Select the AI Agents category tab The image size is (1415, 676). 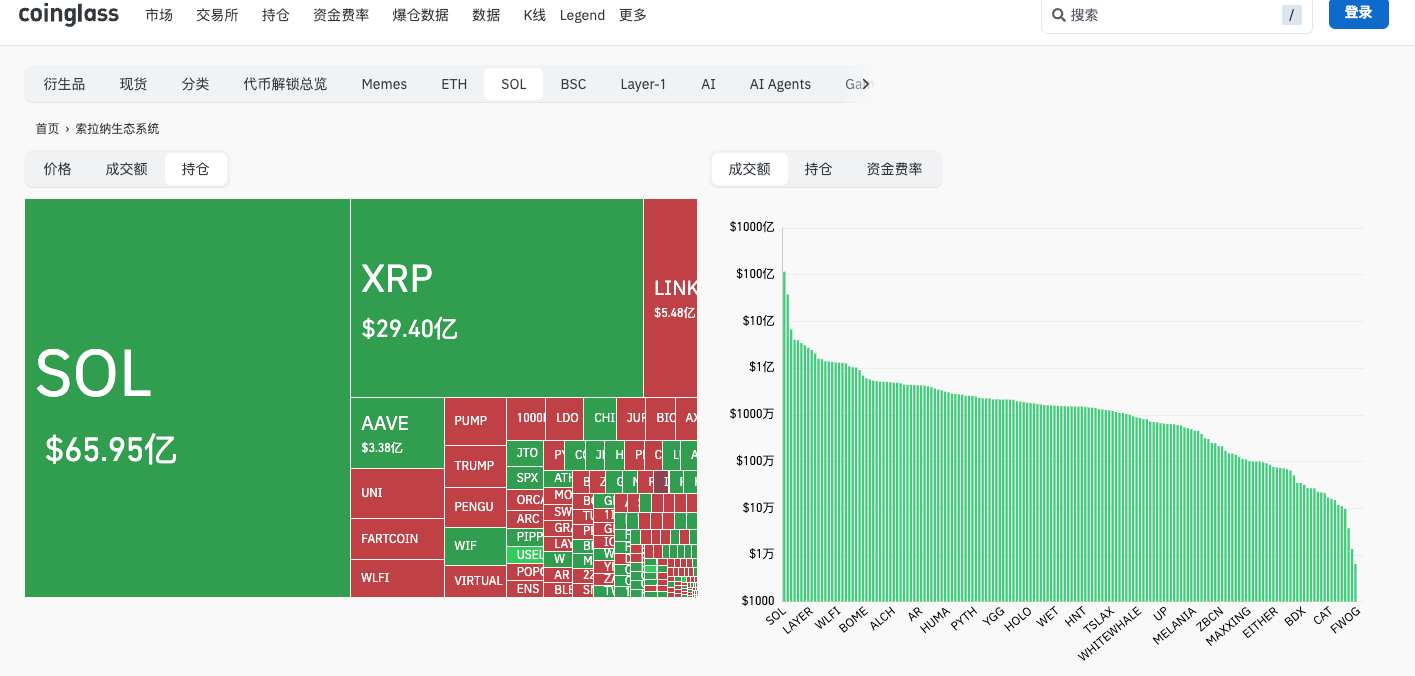click(780, 84)
